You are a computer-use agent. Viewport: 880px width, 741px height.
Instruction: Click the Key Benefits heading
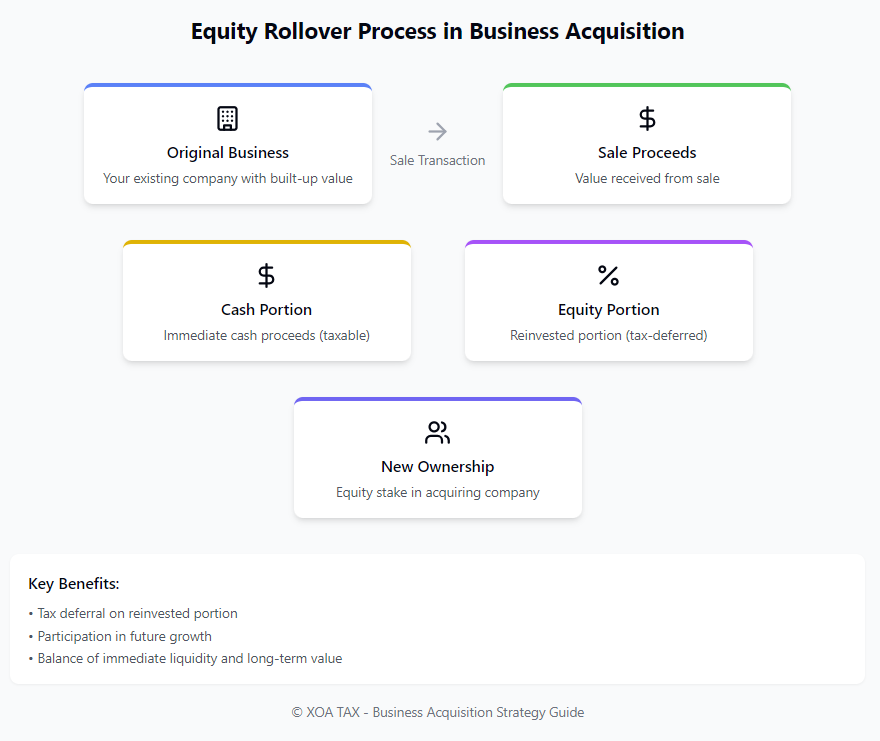coord(74,584)
